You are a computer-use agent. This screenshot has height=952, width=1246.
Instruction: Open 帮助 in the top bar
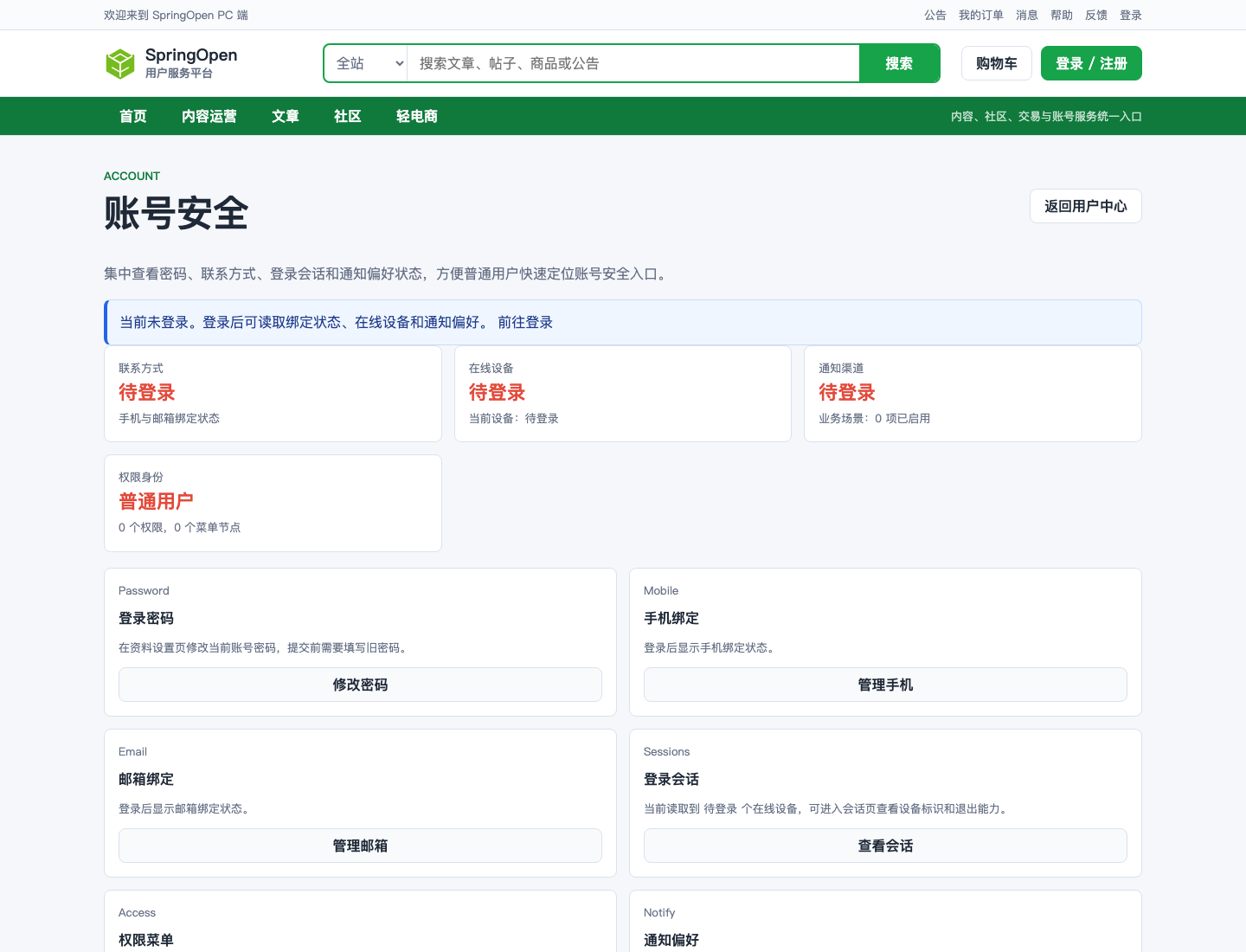[1062, 15]
